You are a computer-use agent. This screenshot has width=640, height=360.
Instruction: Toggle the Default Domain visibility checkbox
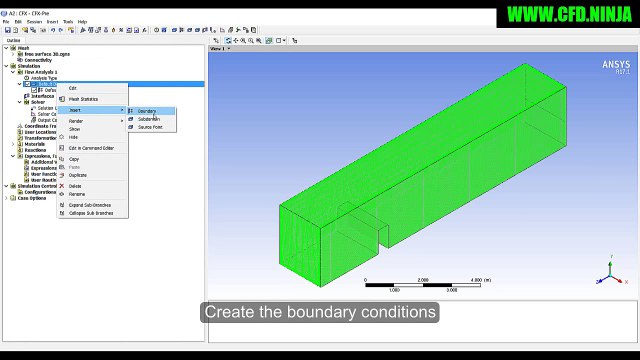point(27,84)
